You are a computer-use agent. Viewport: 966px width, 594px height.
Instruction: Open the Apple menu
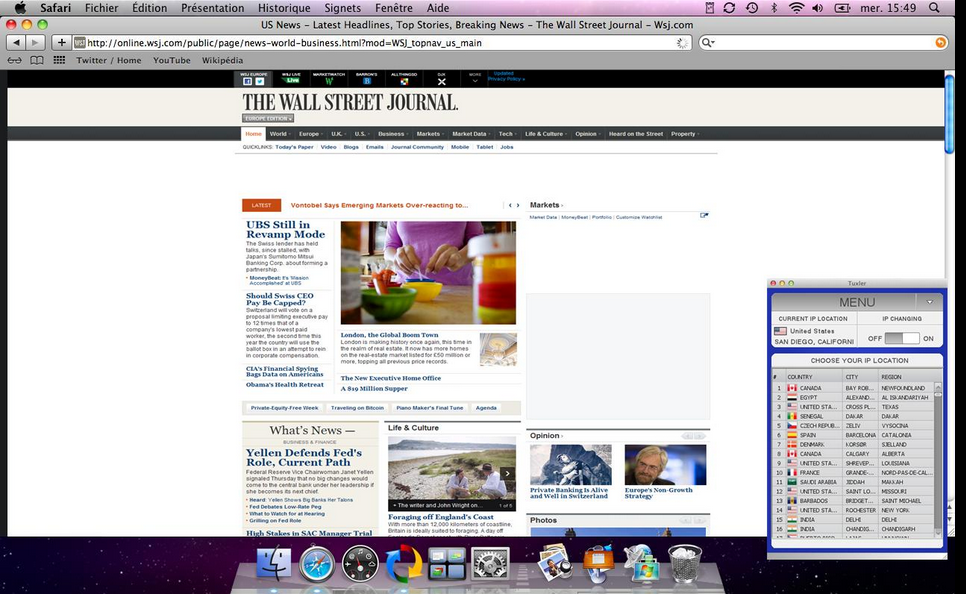click(x=20, y=8)
